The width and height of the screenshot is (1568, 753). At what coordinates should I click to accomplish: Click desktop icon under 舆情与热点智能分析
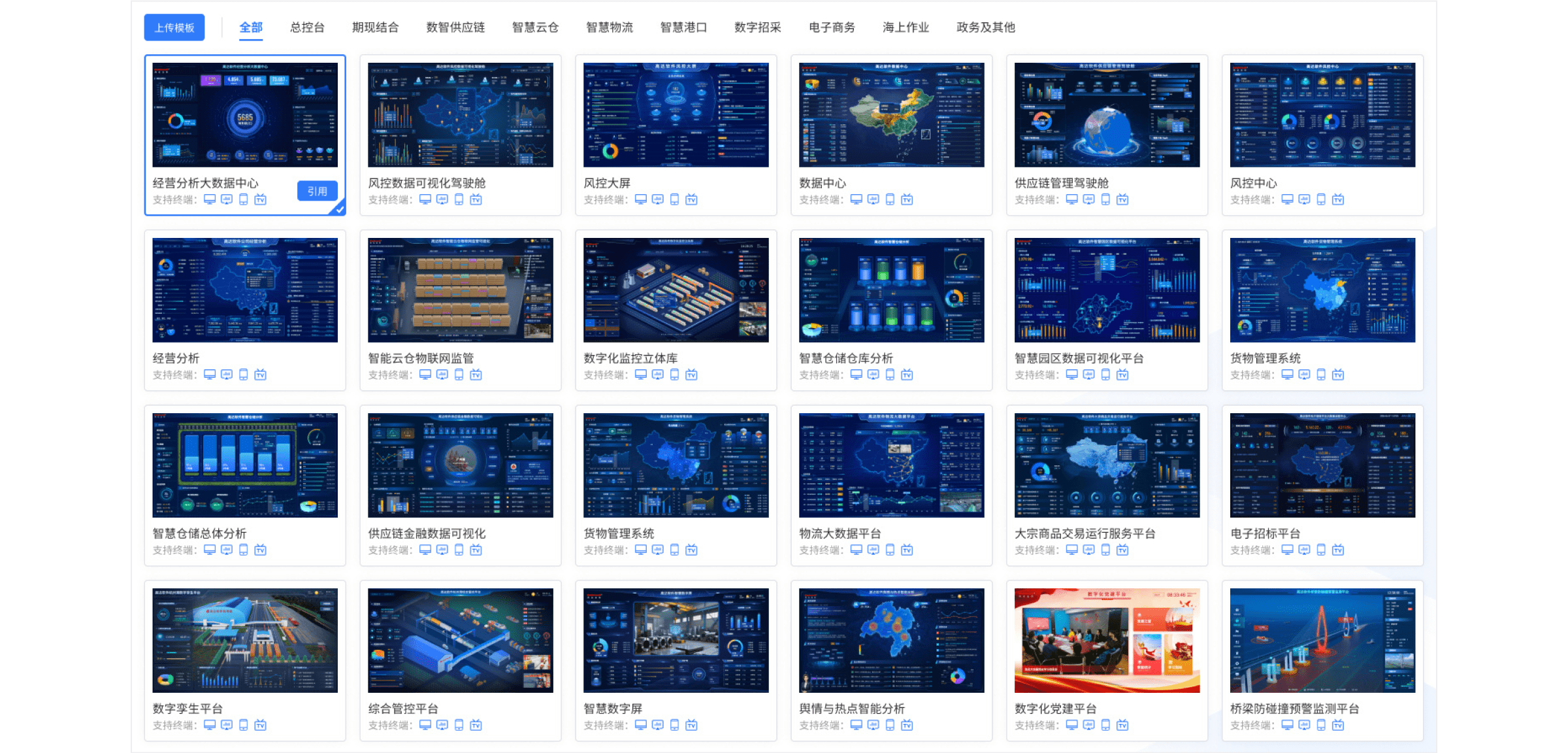pos(857,725)
